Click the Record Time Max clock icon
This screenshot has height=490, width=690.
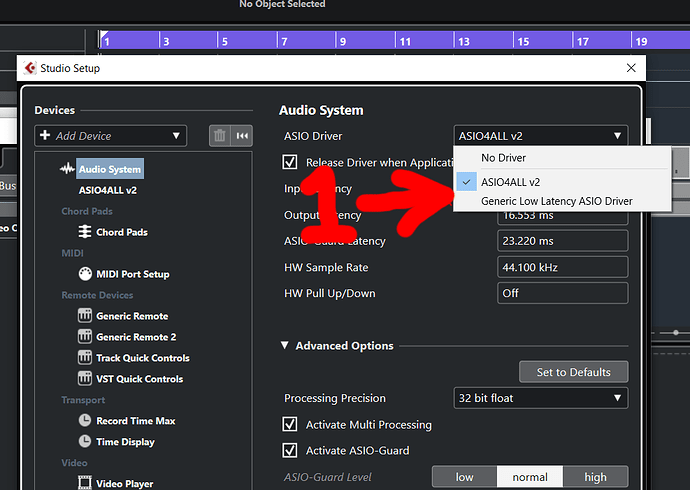[x=85, y=421]
